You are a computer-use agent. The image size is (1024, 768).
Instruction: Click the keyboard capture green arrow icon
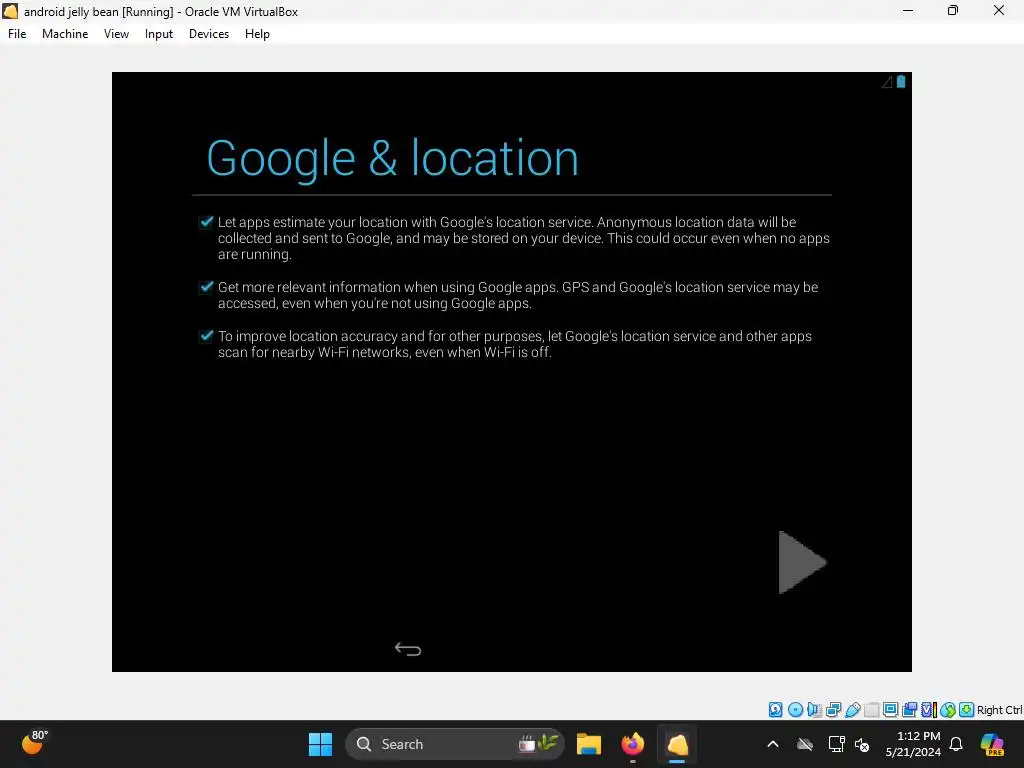[967, 710]
